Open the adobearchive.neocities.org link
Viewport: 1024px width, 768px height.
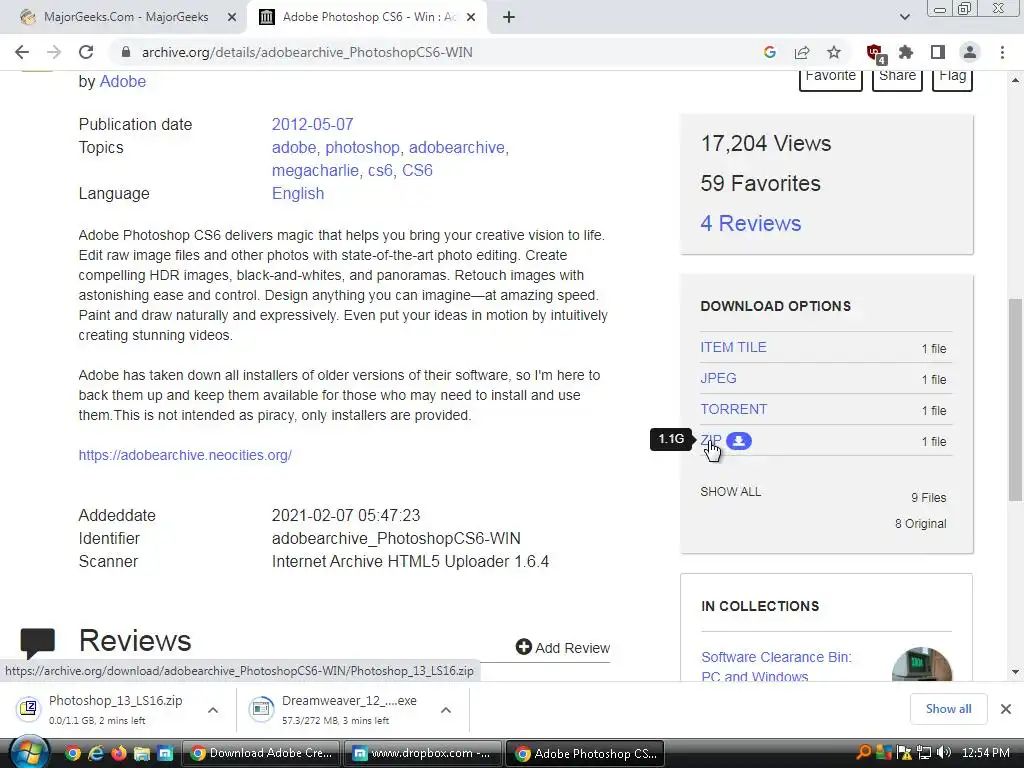click(185, 455)
